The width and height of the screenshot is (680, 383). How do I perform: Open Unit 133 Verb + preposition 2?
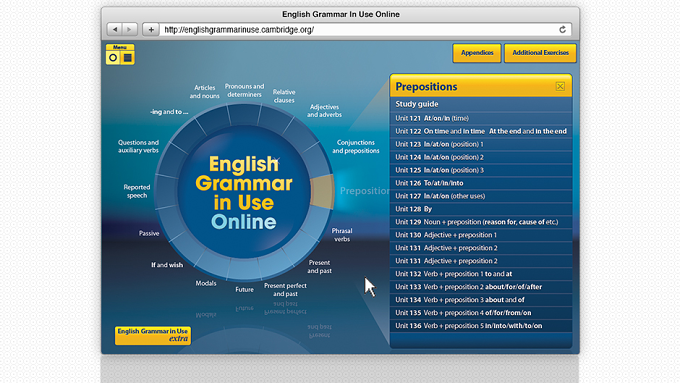[481, 287]
